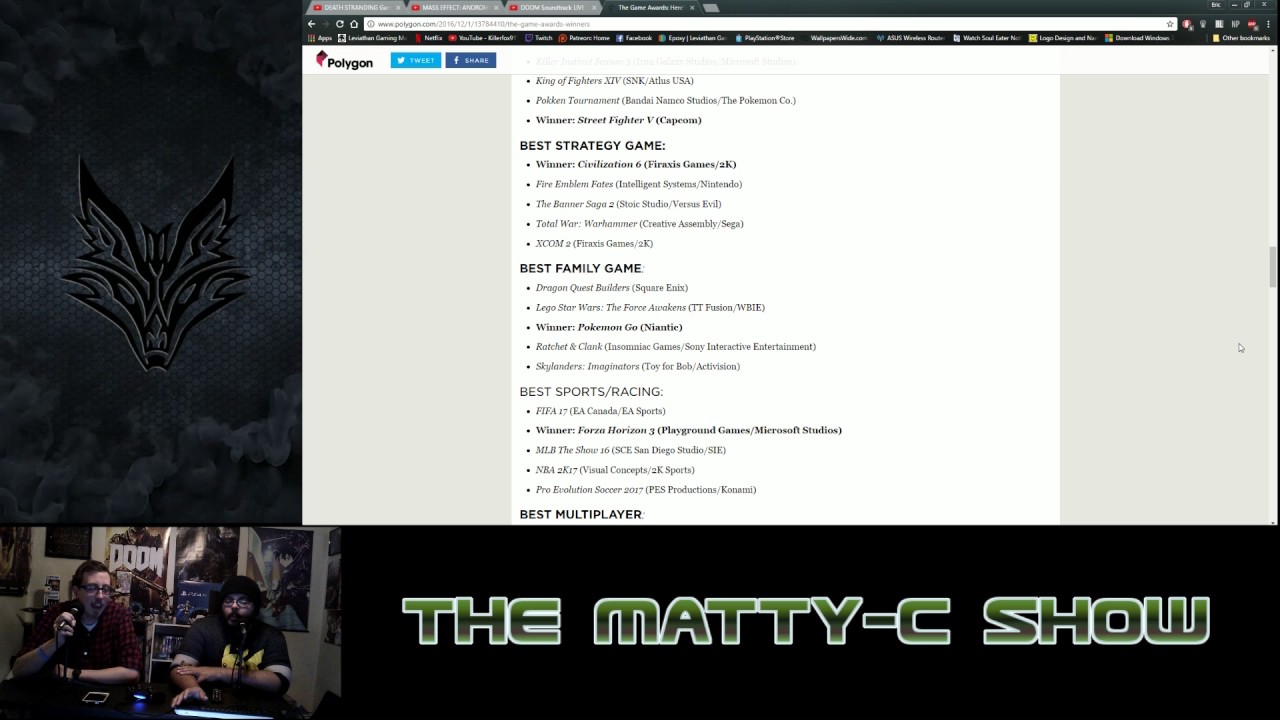Click the Total War: Warhammer entry
The width and height of the screenshot is (1280, 720).
639,224
